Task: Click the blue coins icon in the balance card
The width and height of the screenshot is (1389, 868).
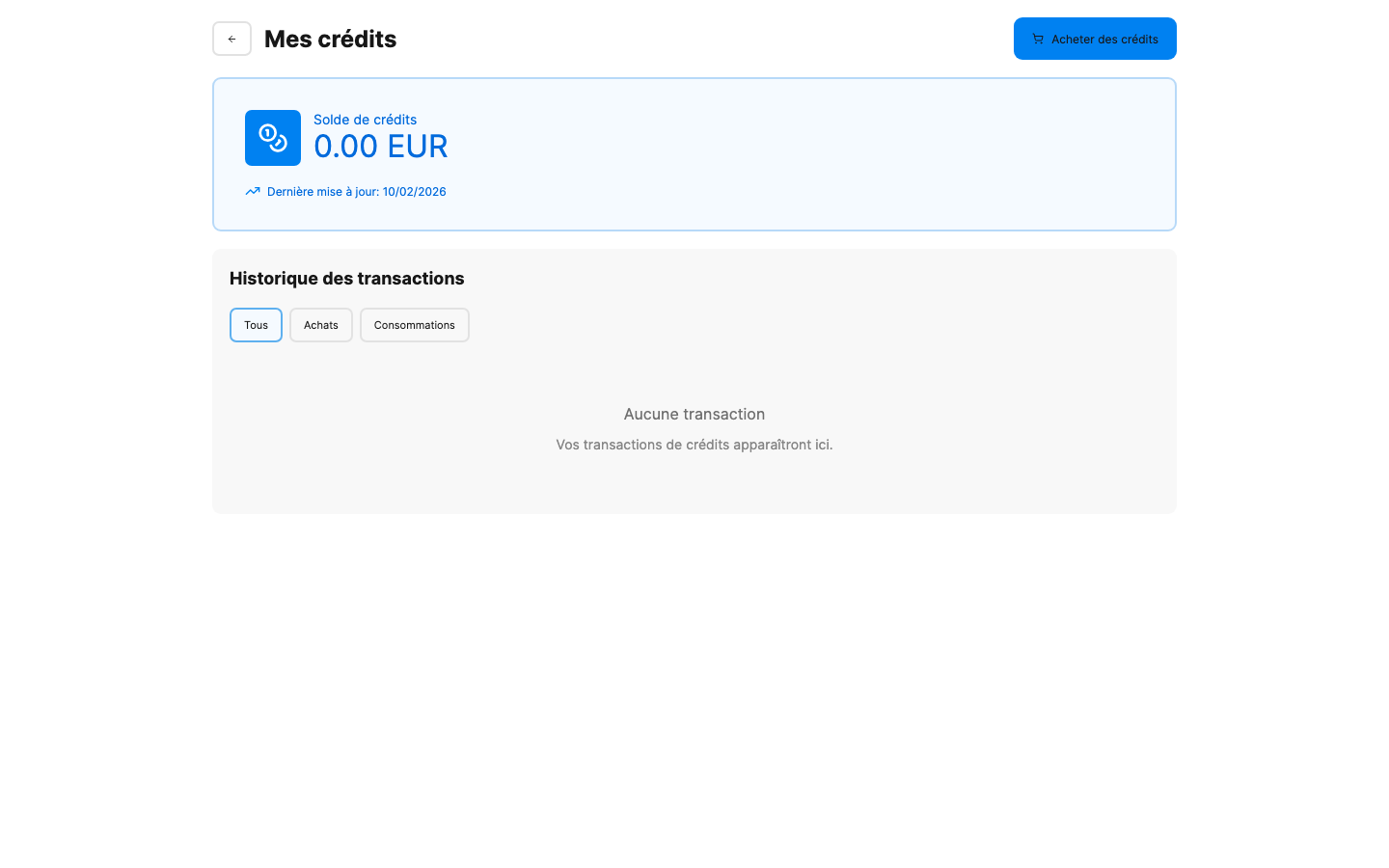Action: 272,138
